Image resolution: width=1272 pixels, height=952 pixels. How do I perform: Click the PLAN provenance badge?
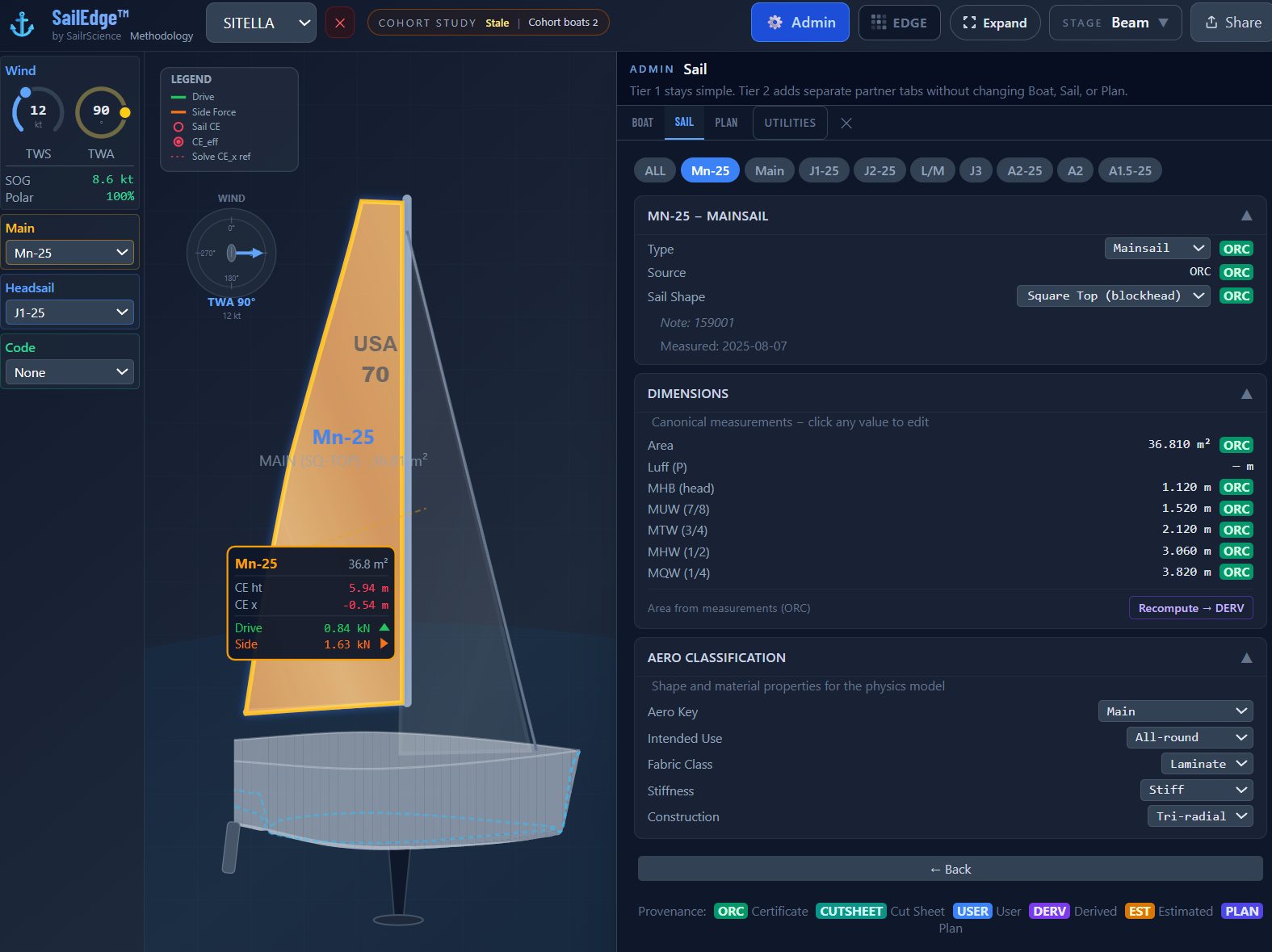click(1241, 911)
